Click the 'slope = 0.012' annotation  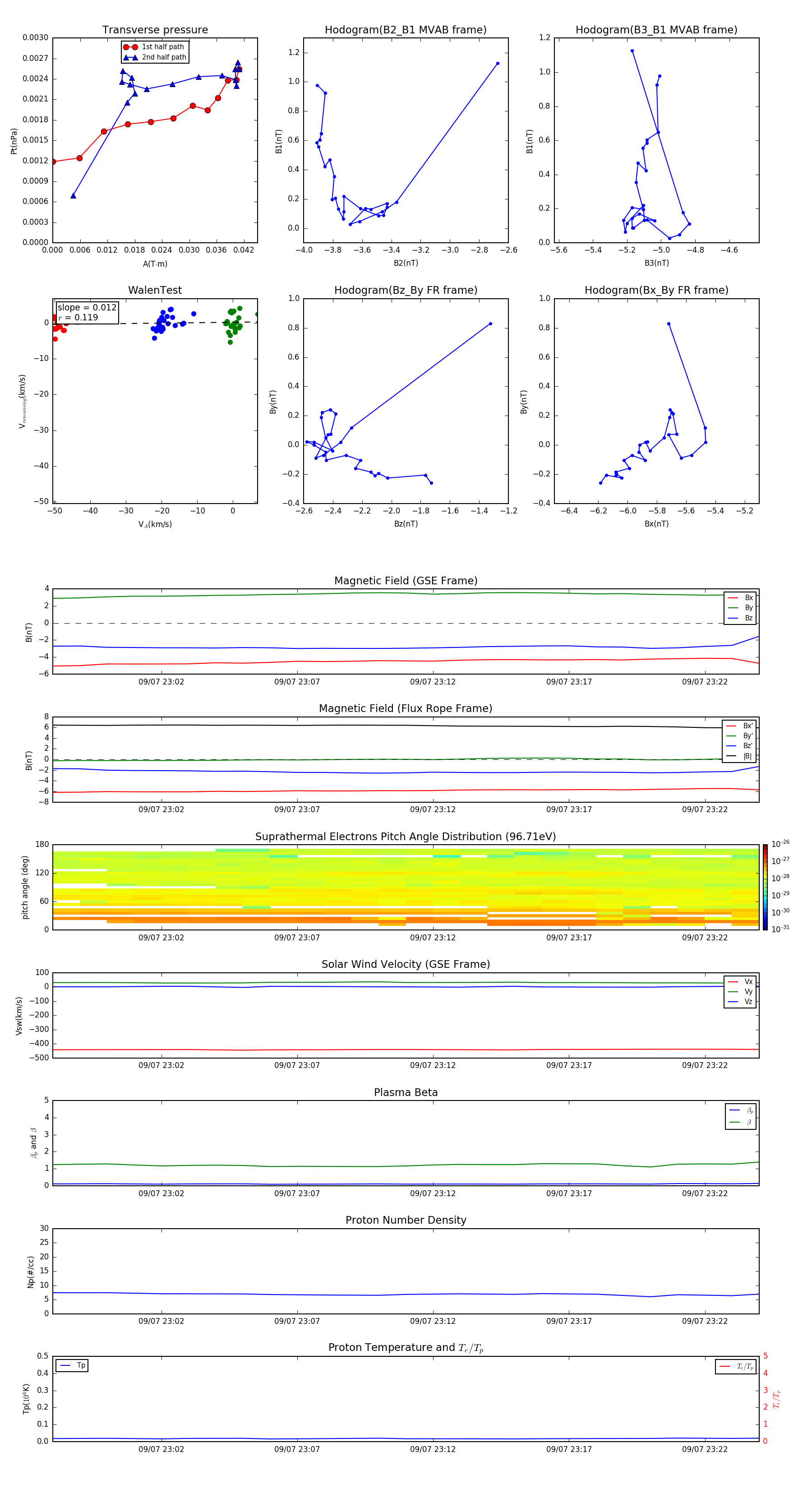[x=87, y=308]
